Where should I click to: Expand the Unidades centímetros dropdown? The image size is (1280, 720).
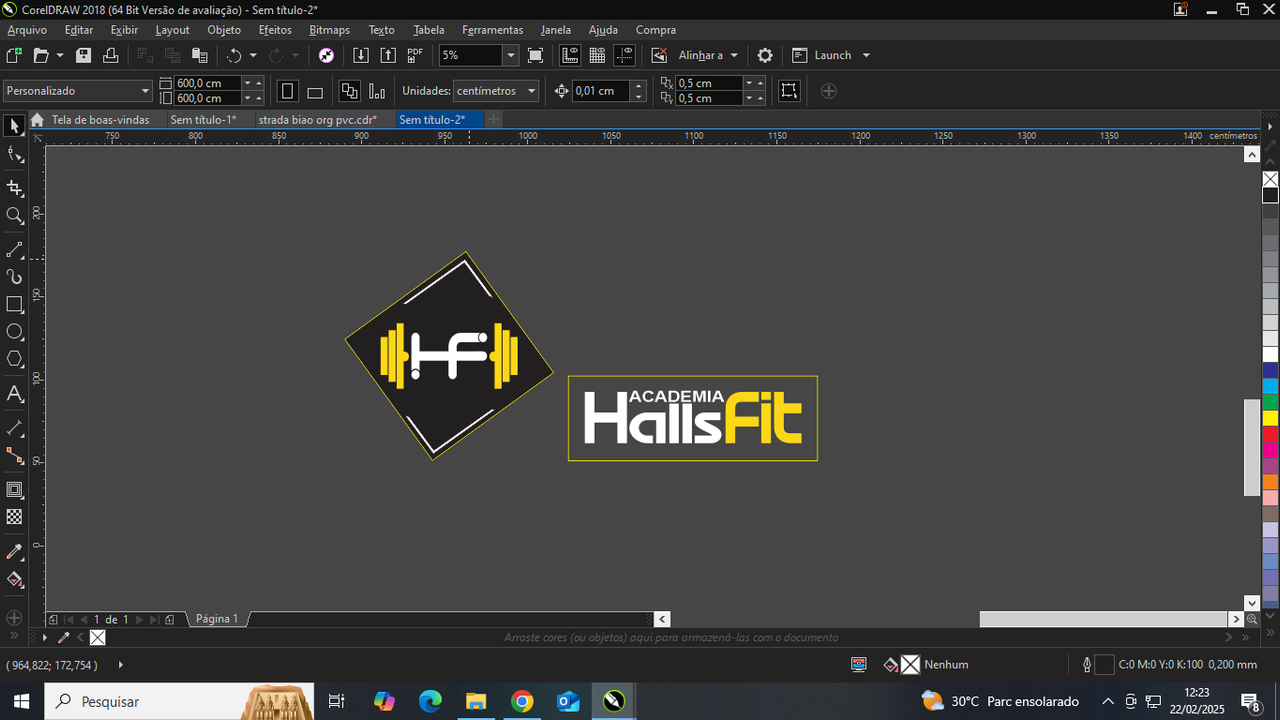pyautogui.click(x=531, y=91)
